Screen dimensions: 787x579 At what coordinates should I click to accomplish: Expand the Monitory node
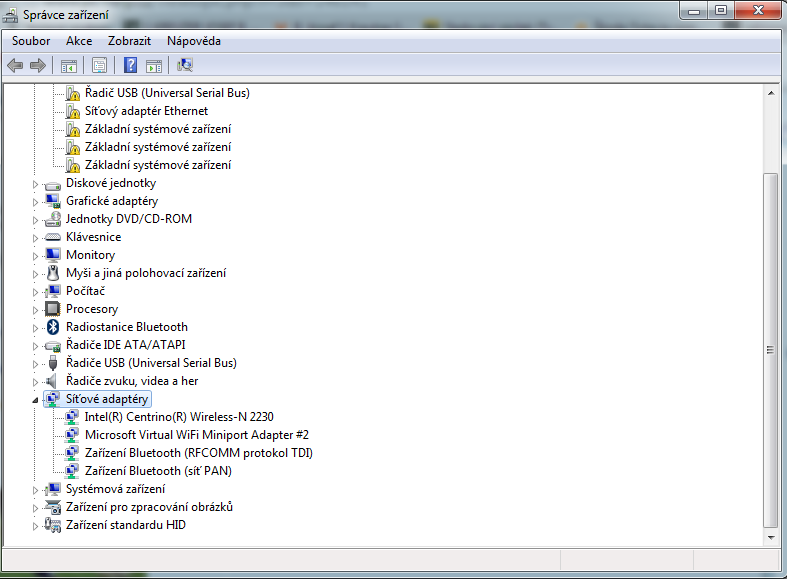click(x=35, y=256)
